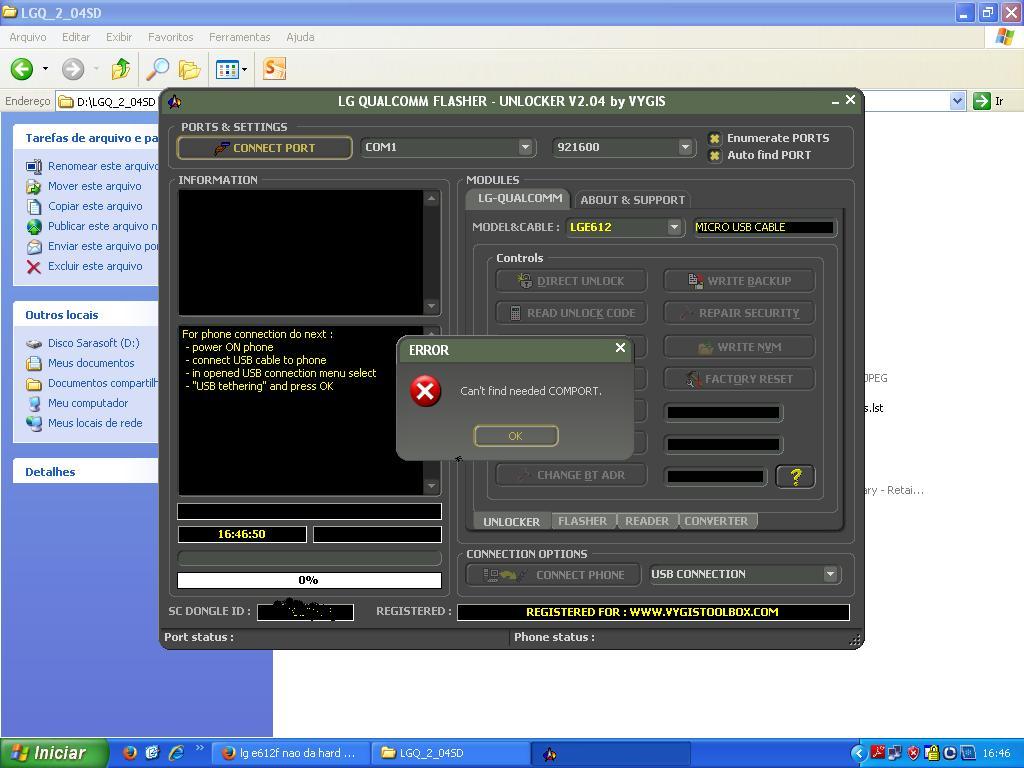Open the Back button history arrow
1024x768 pixels.
click(45, 69)
